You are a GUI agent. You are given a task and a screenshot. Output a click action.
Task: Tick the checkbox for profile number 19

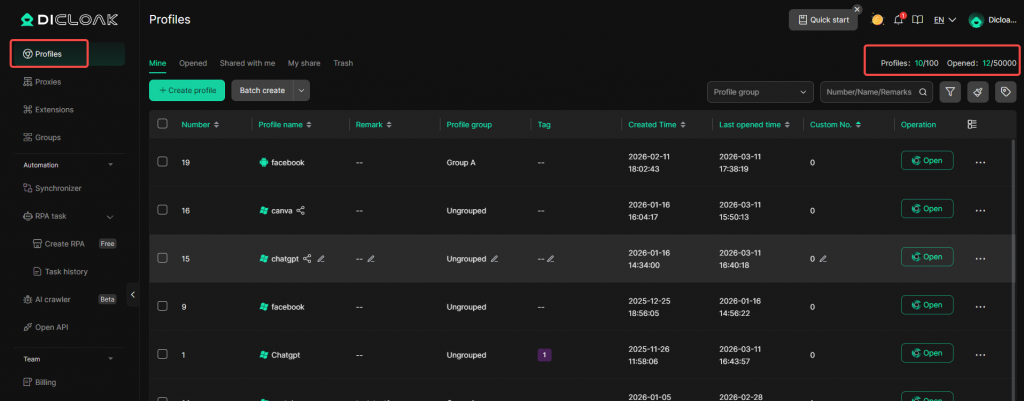(x=163, y=162)
